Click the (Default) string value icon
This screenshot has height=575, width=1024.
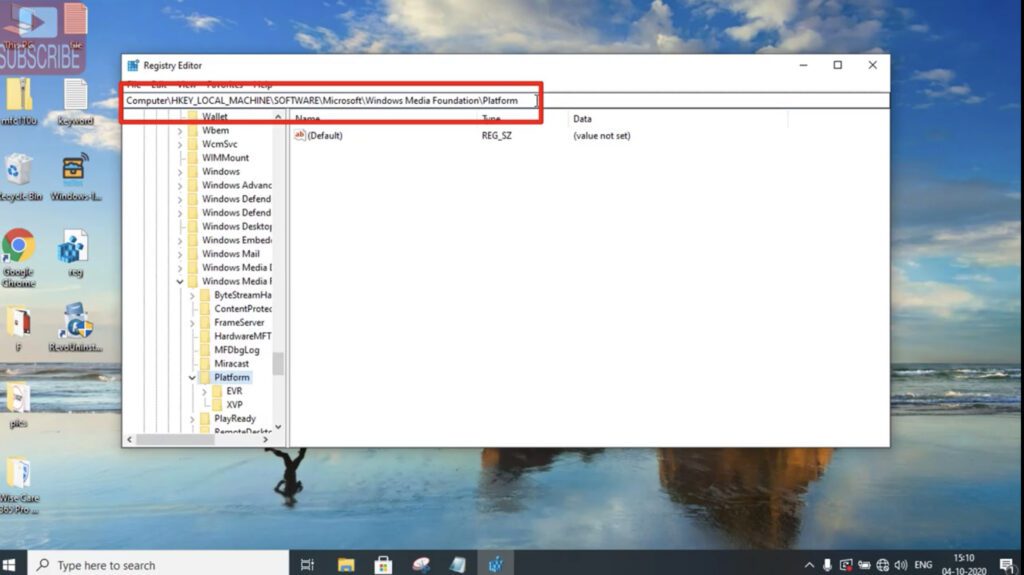pyautogui.click(x=300, y=135)
